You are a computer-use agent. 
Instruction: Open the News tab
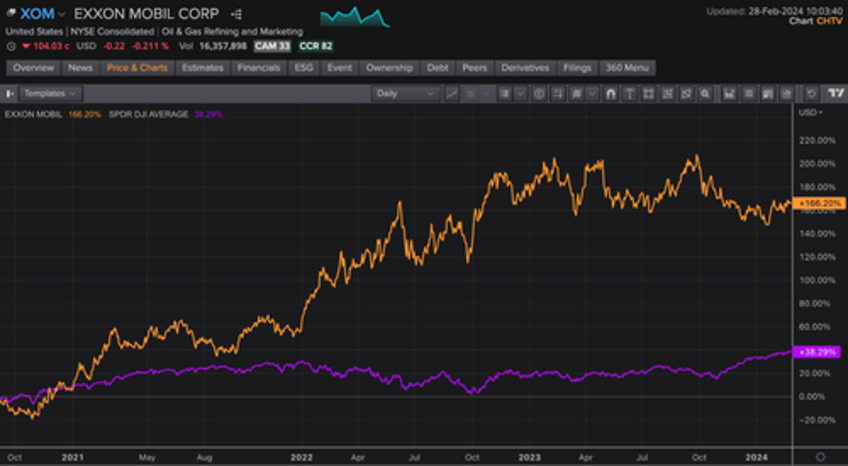point(80,68)
